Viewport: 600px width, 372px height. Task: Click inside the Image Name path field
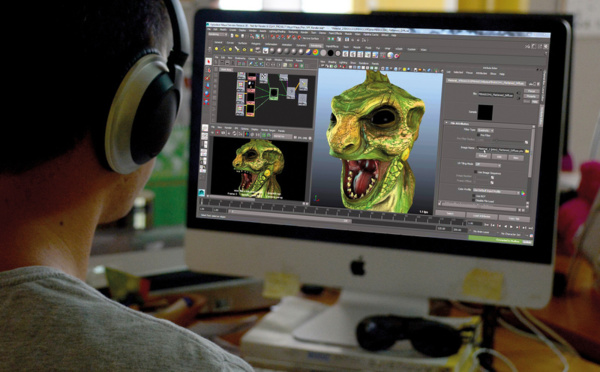click(500, 151)
